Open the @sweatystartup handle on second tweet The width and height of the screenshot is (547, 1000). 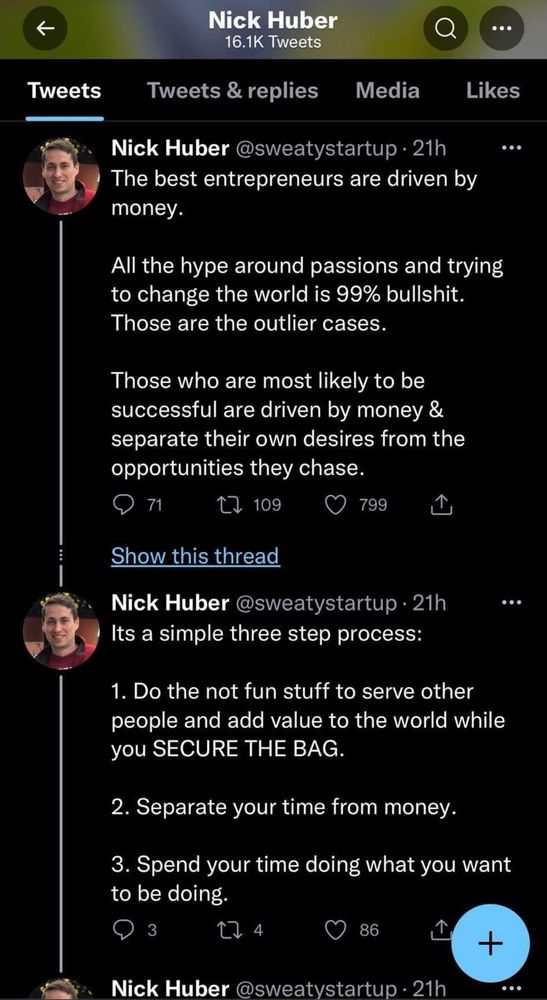(317, 603)
